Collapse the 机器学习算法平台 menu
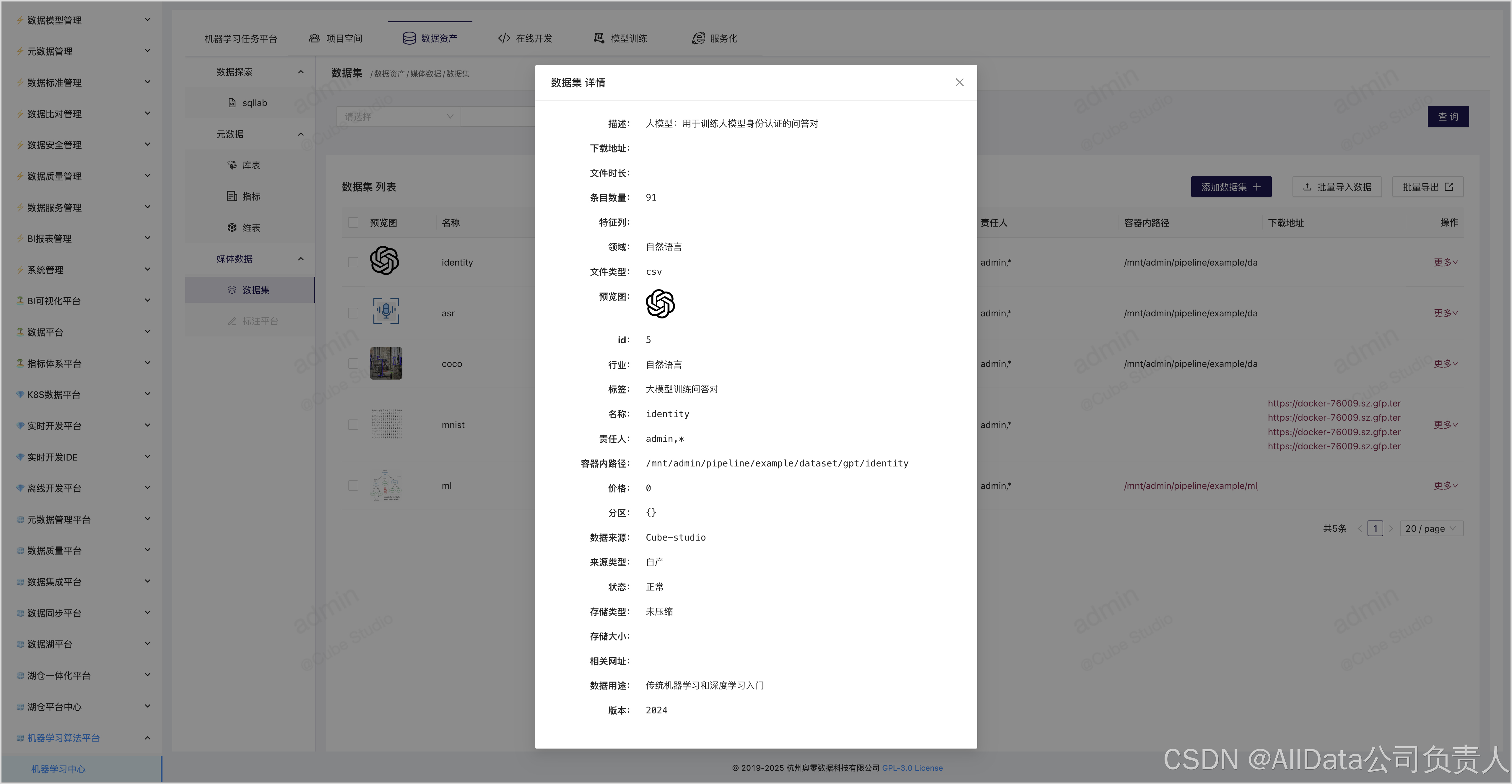Screen dimensions: 1512x784 pyautogui.click(x=147, y=738)
